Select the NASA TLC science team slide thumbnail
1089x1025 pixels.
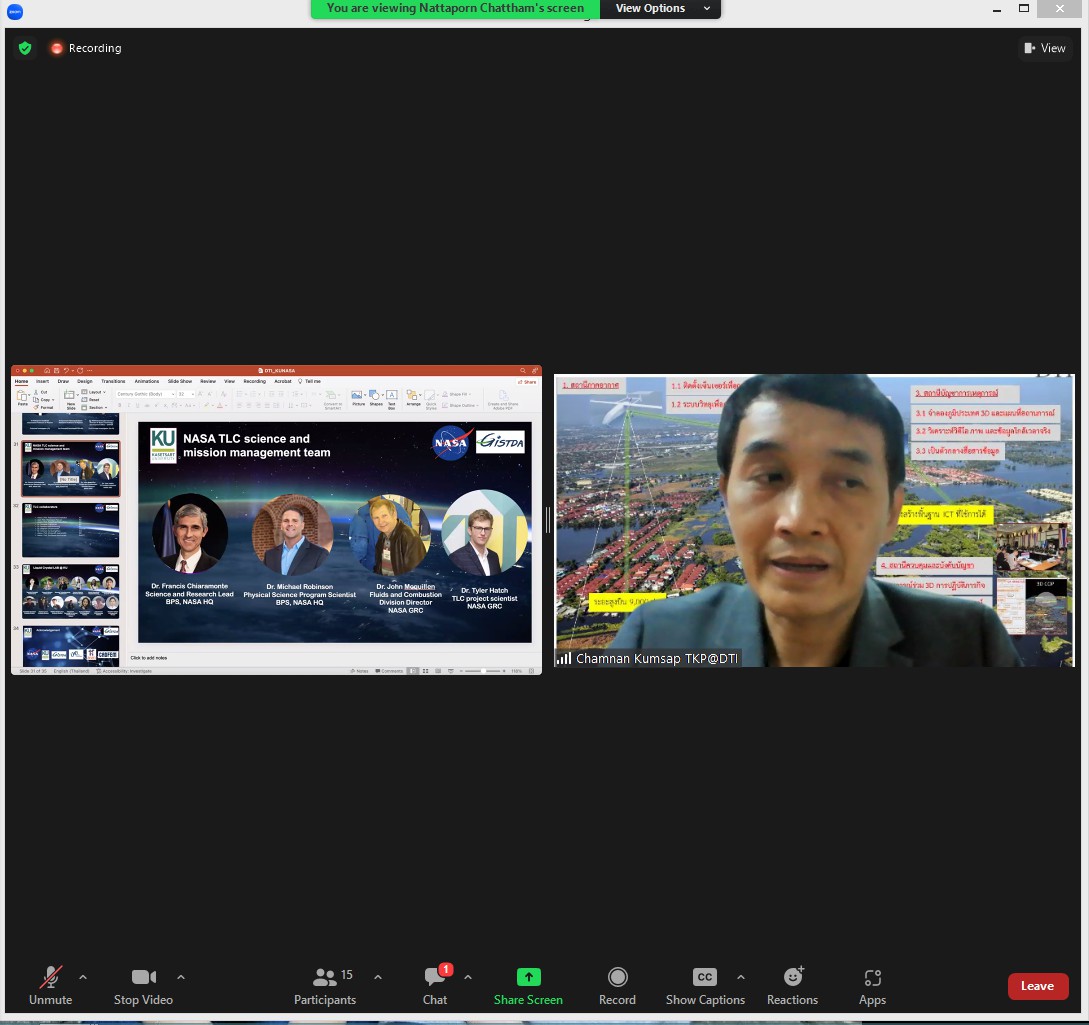(x=71, y=468)
